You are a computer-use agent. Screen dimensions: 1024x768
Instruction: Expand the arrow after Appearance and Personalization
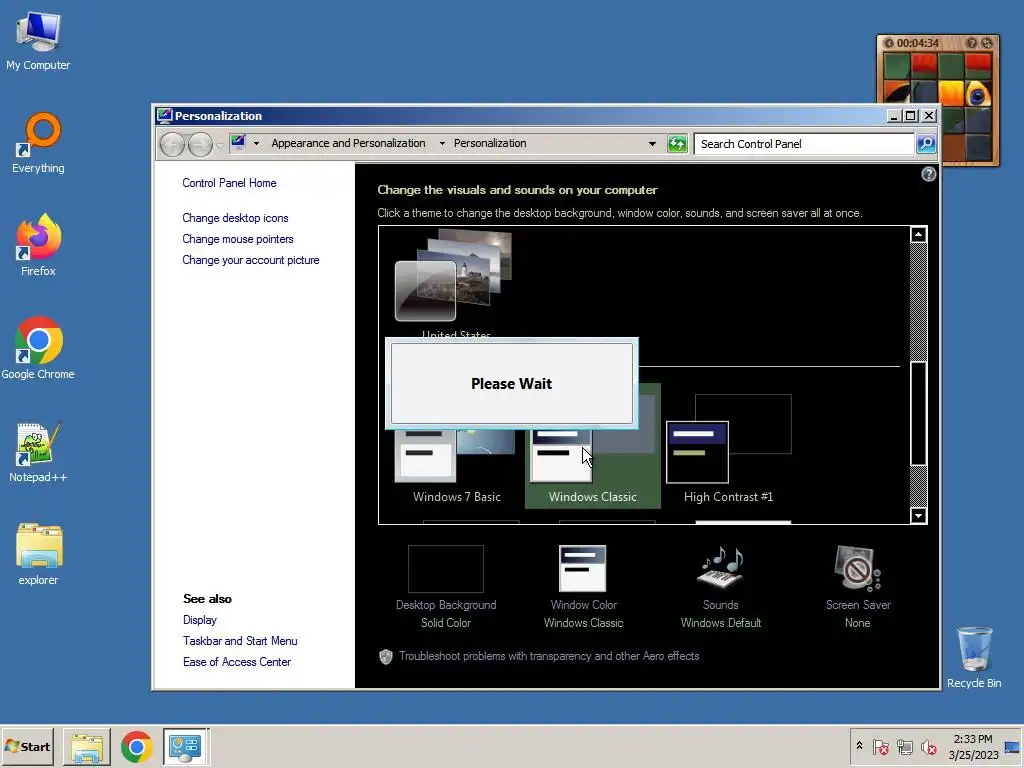pos(442,144)
